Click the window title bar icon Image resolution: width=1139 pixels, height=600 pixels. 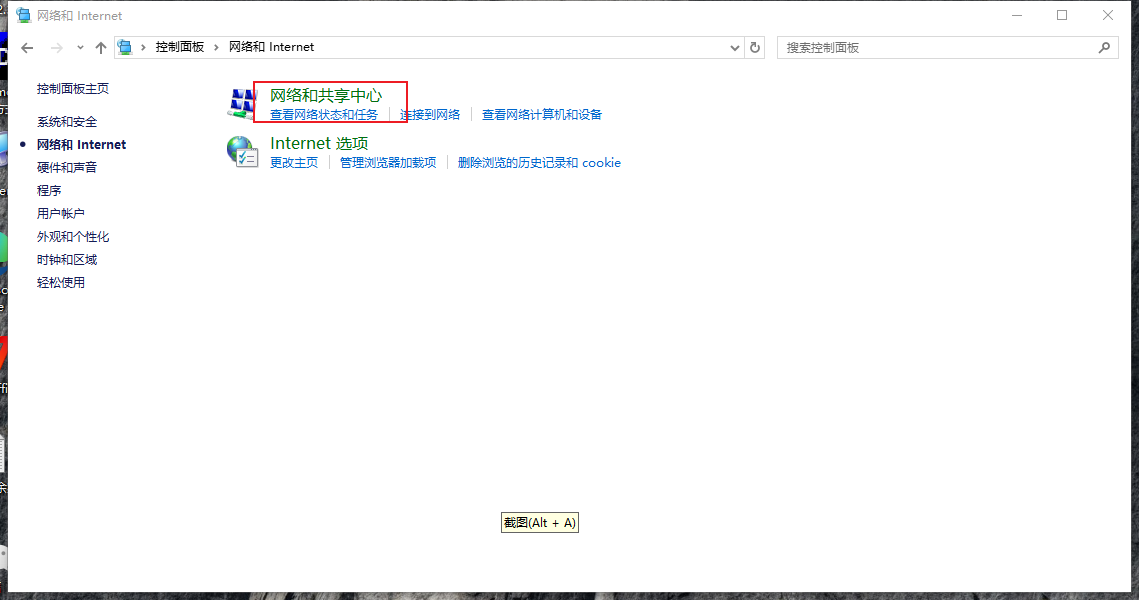click(24, 15)
